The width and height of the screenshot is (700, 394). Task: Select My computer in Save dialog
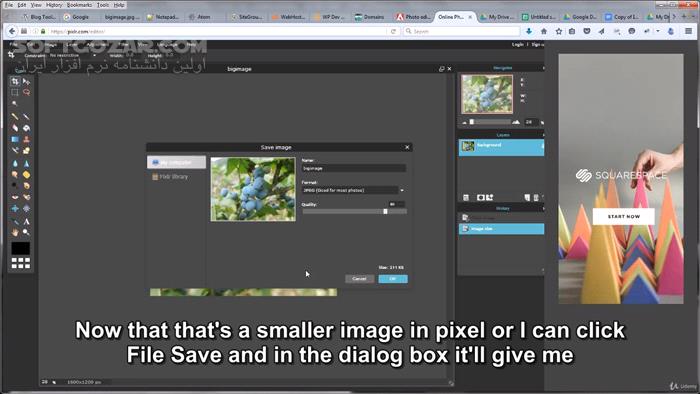pyautogui.click(x=176, y=162)
